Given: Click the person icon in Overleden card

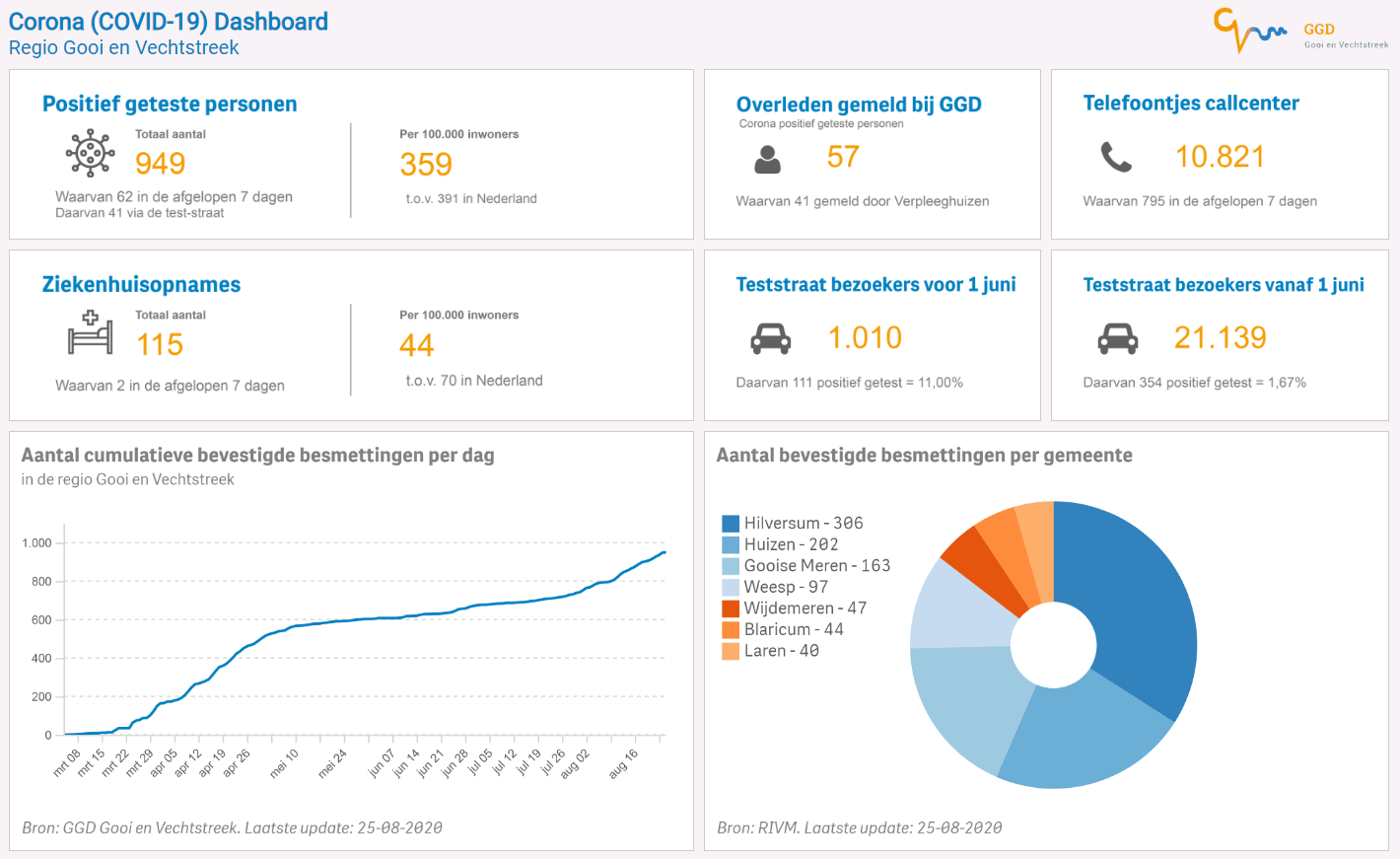Looking at the screenshot, I should pyautogui.click(x=767, y=159).
